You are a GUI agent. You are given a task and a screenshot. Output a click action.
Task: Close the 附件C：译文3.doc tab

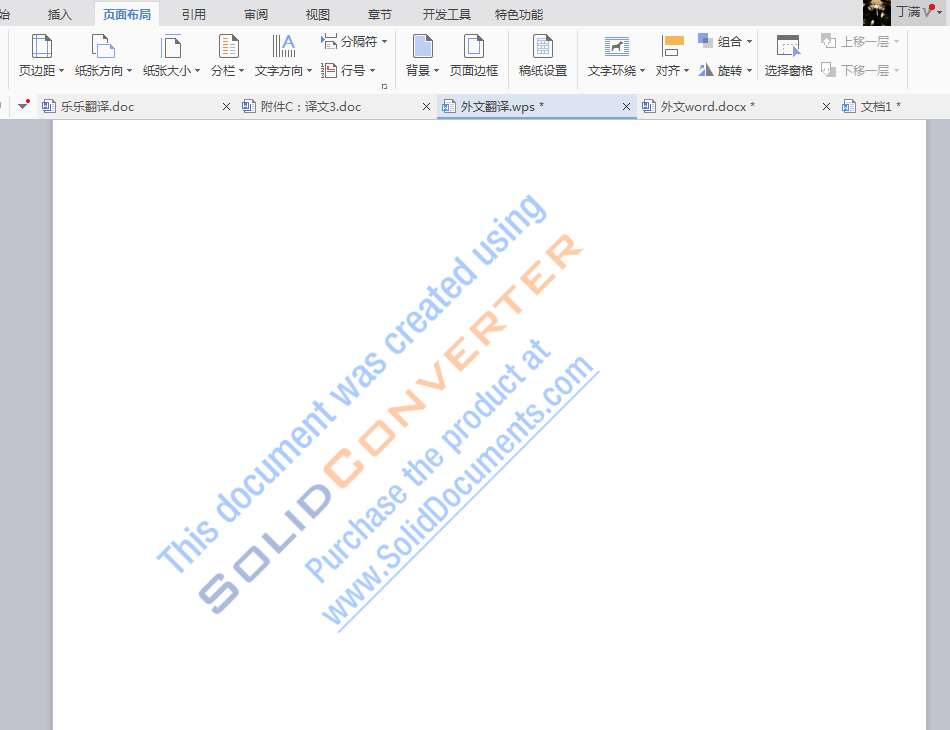click(x=426, y=107)
